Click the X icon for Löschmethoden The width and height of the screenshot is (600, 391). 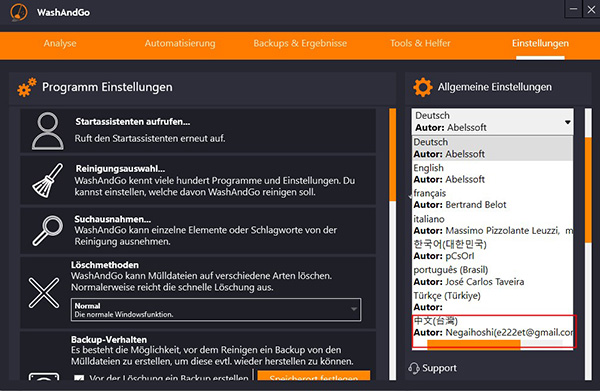coord(44,293)
